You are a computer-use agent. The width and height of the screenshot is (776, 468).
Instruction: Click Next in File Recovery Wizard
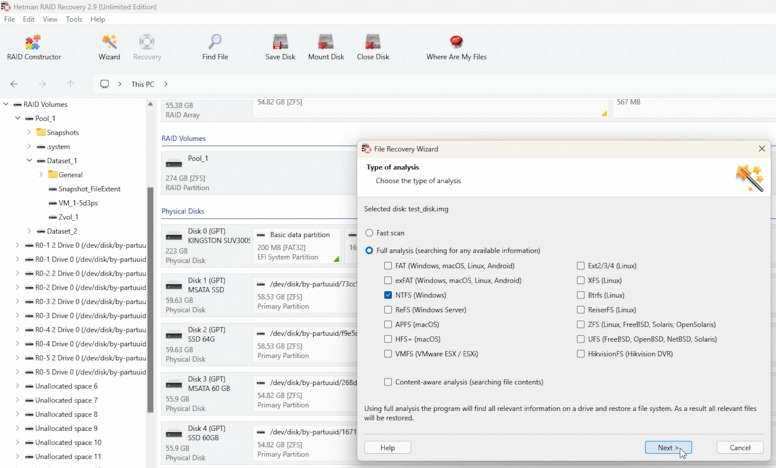(668, 448)
